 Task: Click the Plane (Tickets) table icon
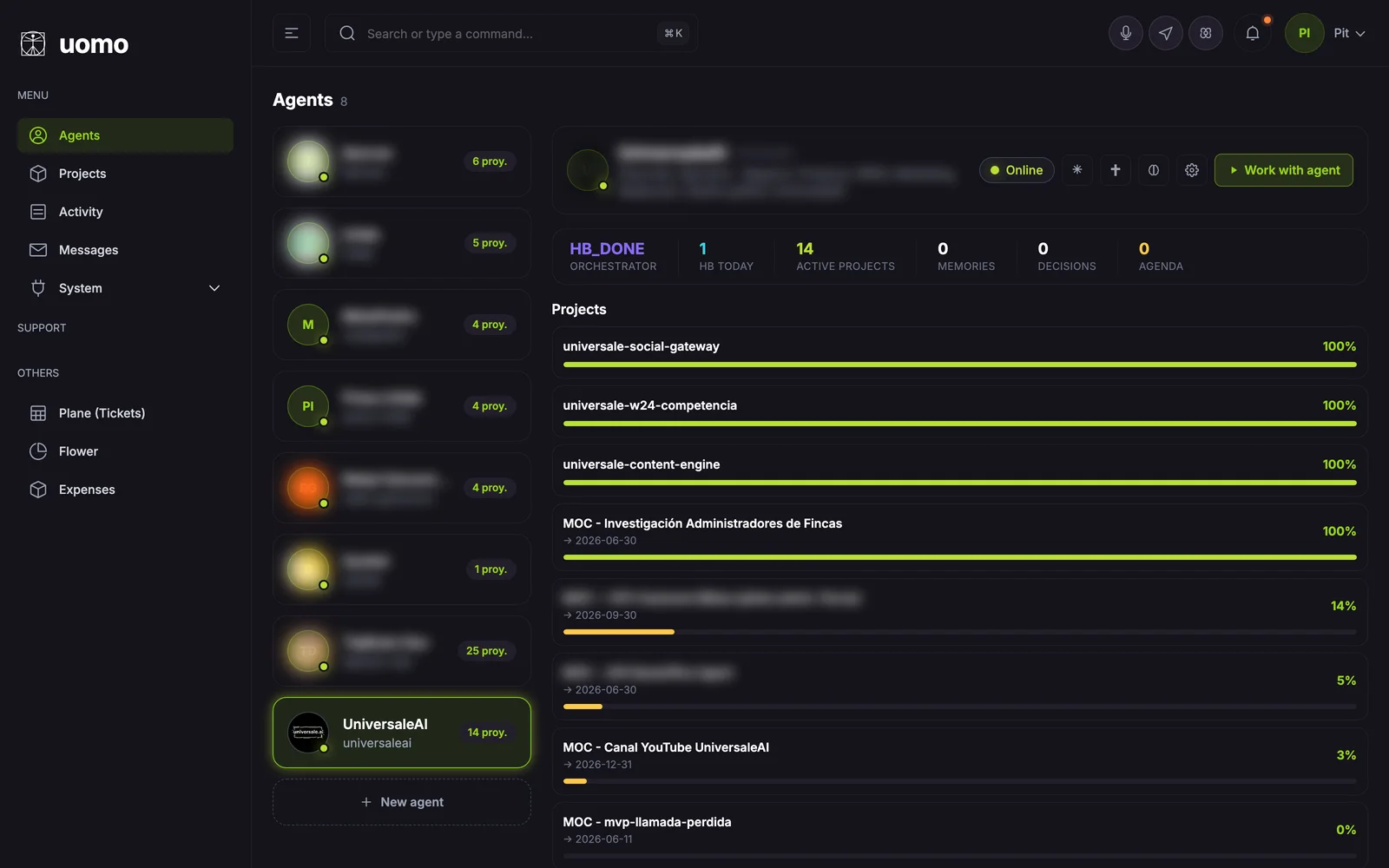(38, 413)
